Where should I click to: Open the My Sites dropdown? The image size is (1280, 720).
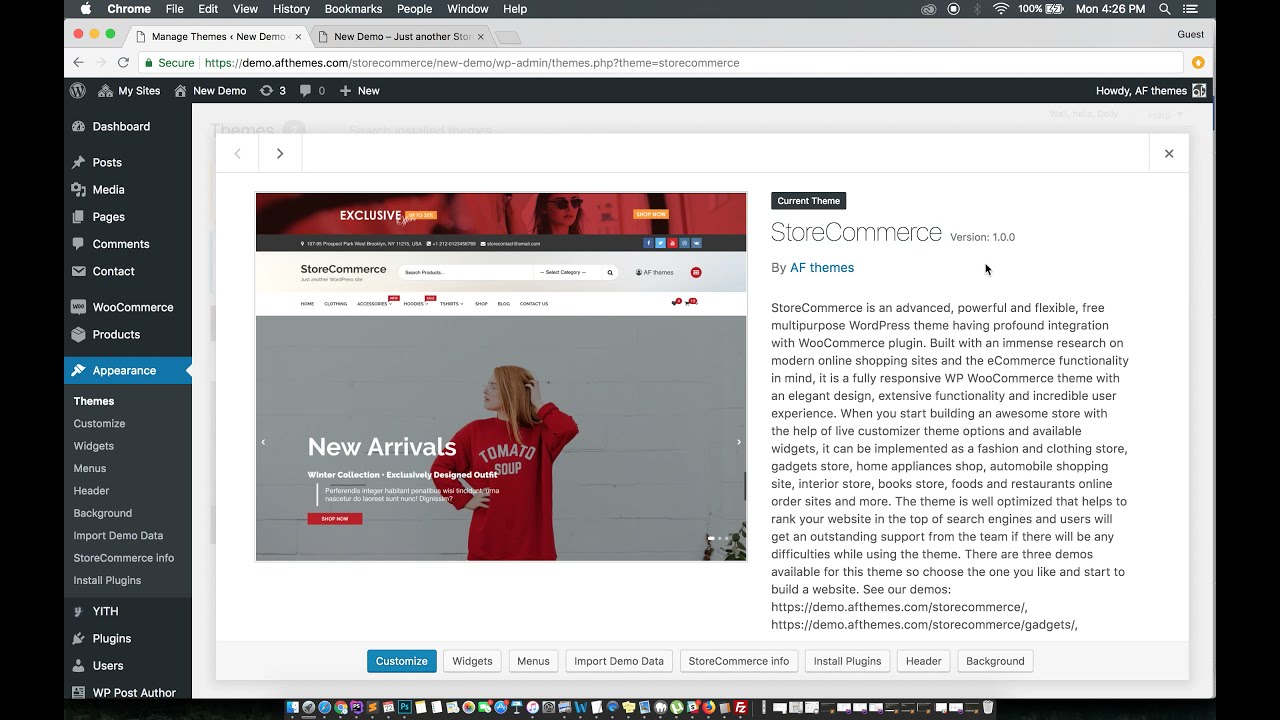(129, 90)
